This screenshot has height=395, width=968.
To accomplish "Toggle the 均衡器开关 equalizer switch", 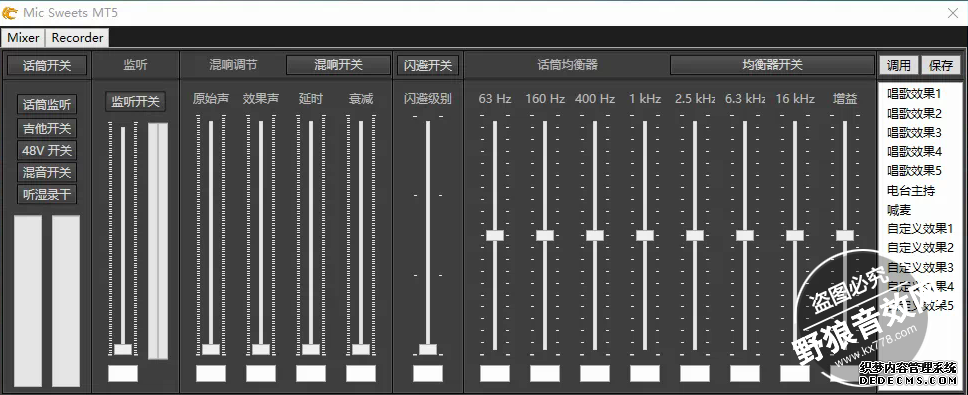I will click(772, 65).
